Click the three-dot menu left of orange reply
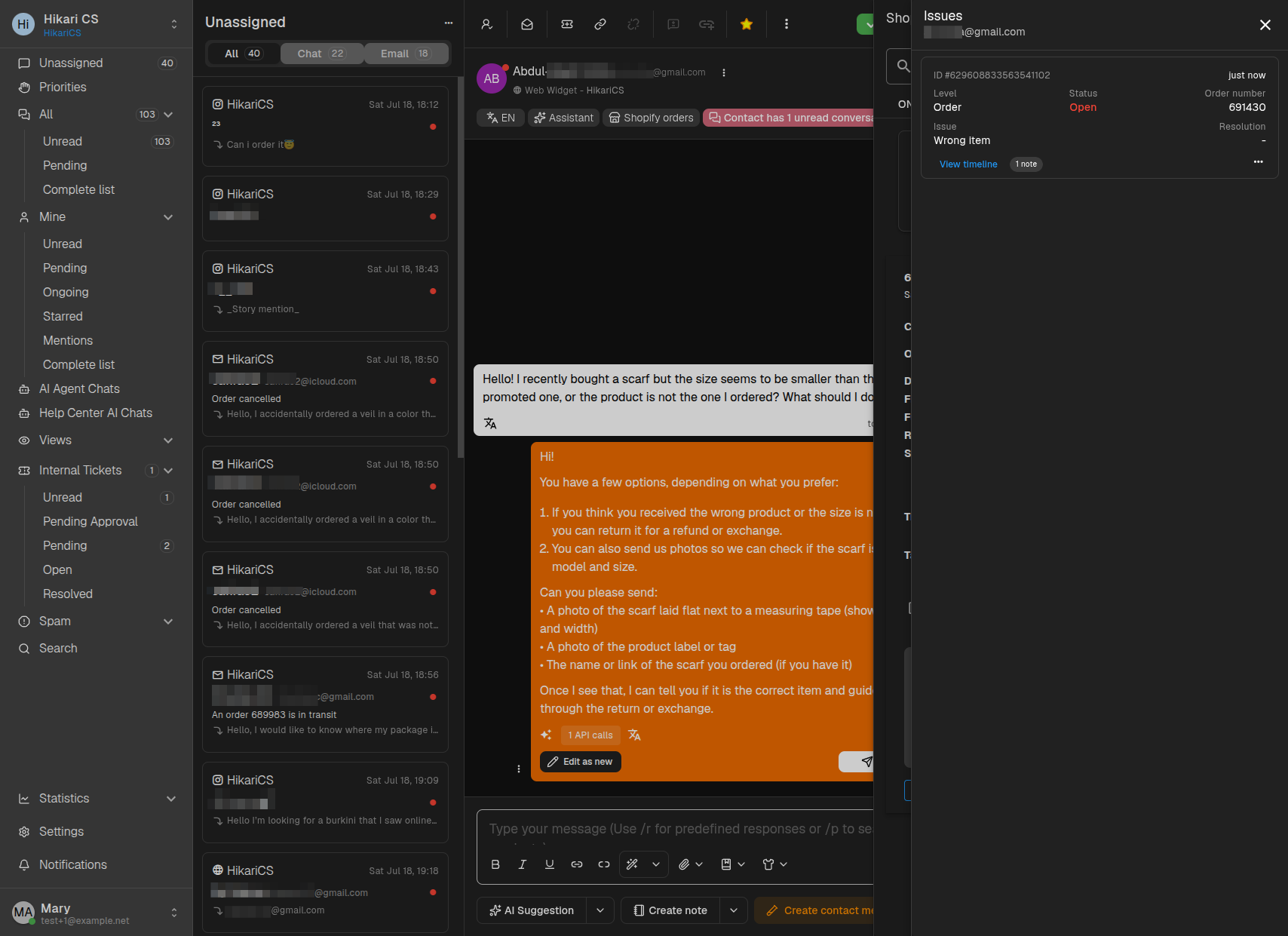Viewport: 1288px width, 936px height. pyautogui.click(x=519, y=769)
